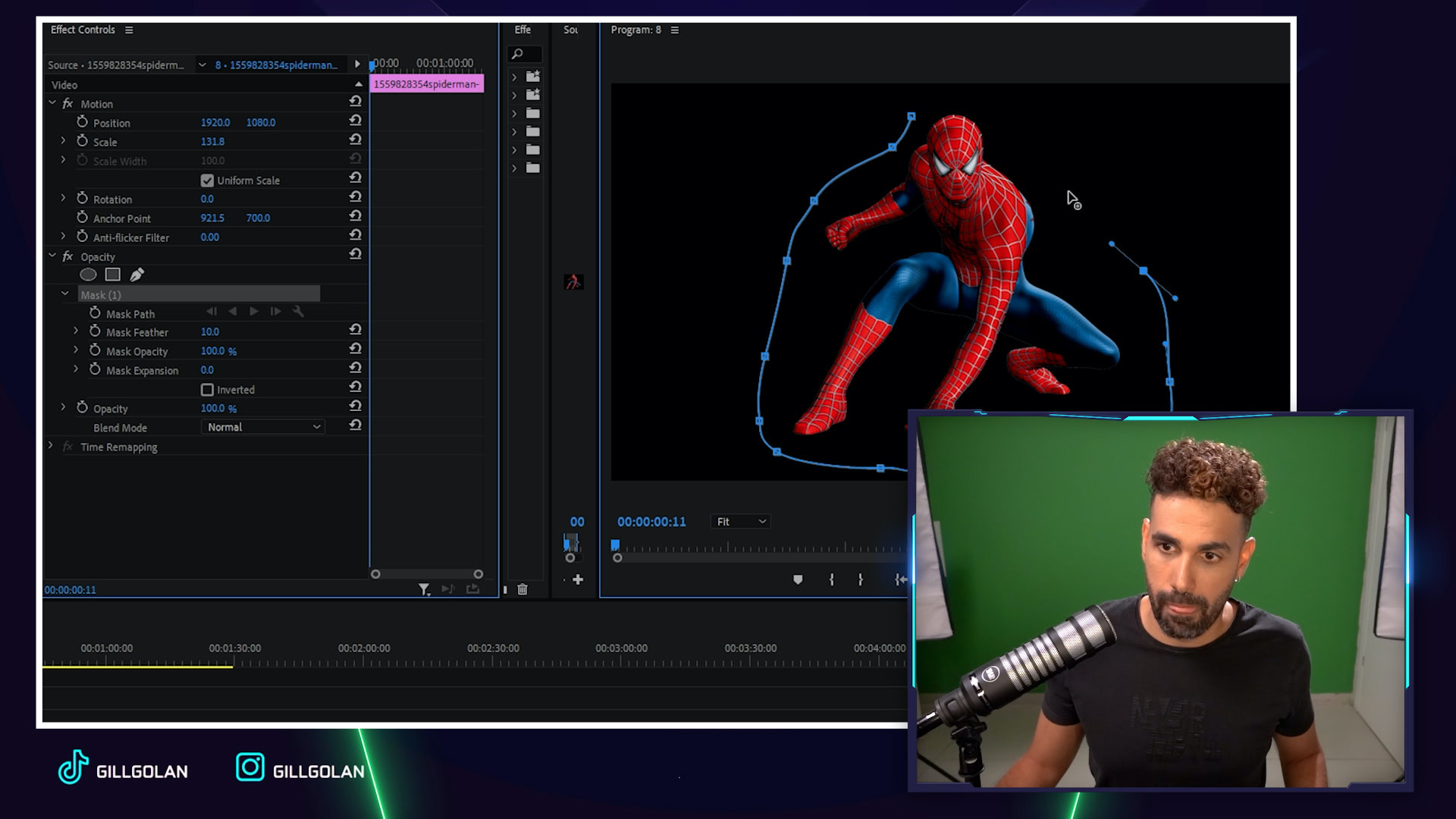1456x819 pixels.
Task: Select the Mask (1) row
Action: pyautogui.click(x=199, y=294)
